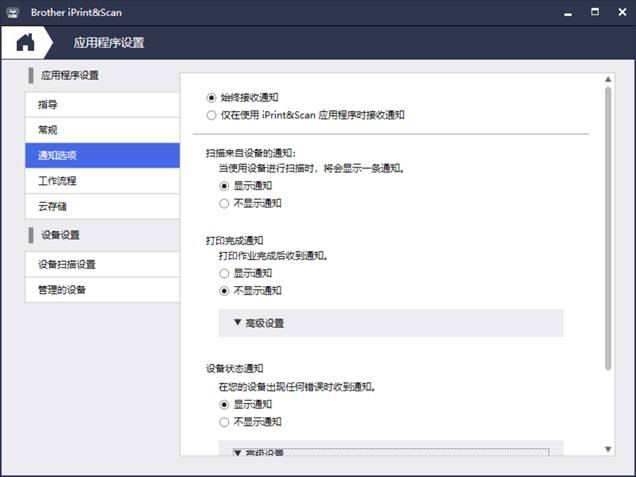636x477 pixels.
Task: Click the help question mark in title bar
Action: point(540,11)
